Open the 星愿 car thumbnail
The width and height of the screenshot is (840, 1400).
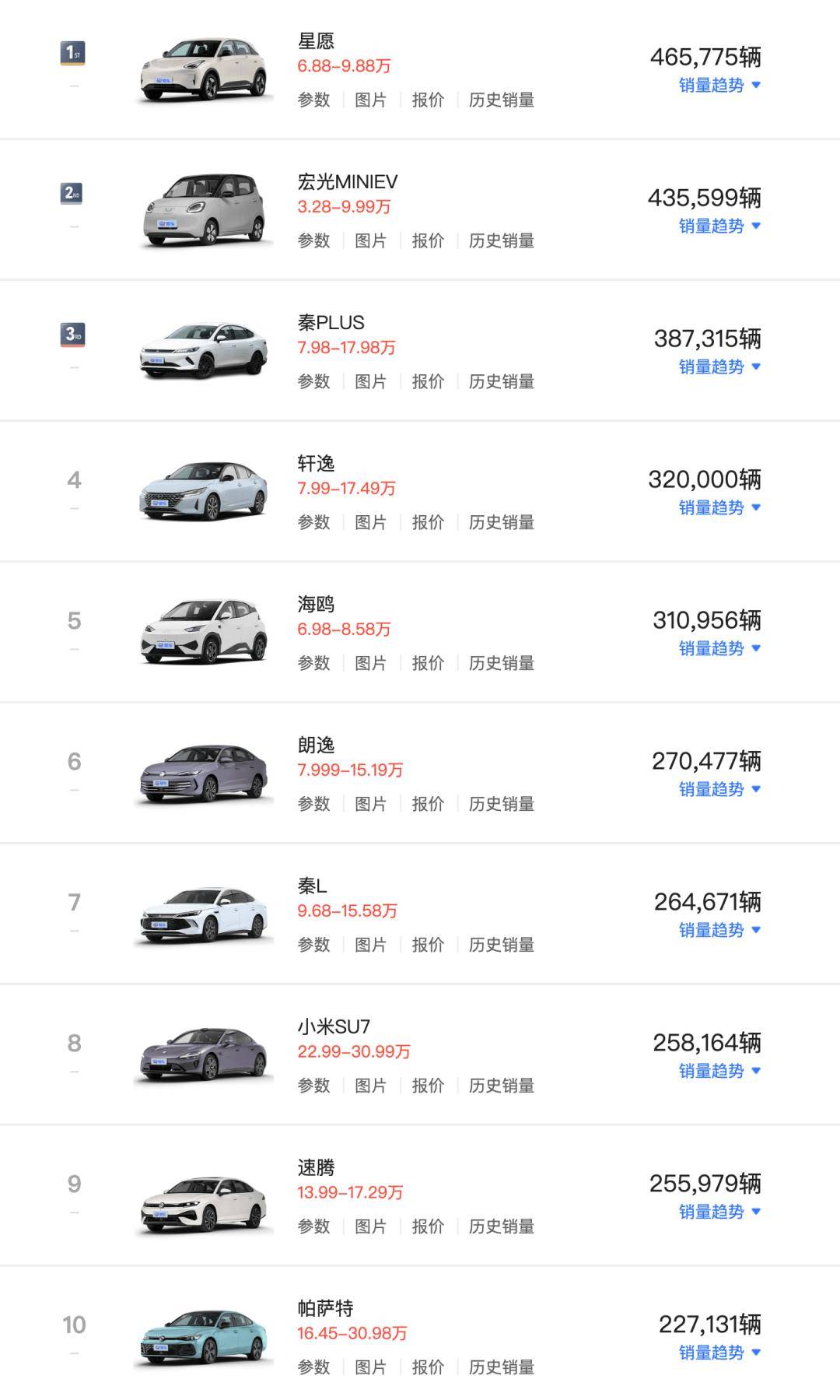coord(204,70)
